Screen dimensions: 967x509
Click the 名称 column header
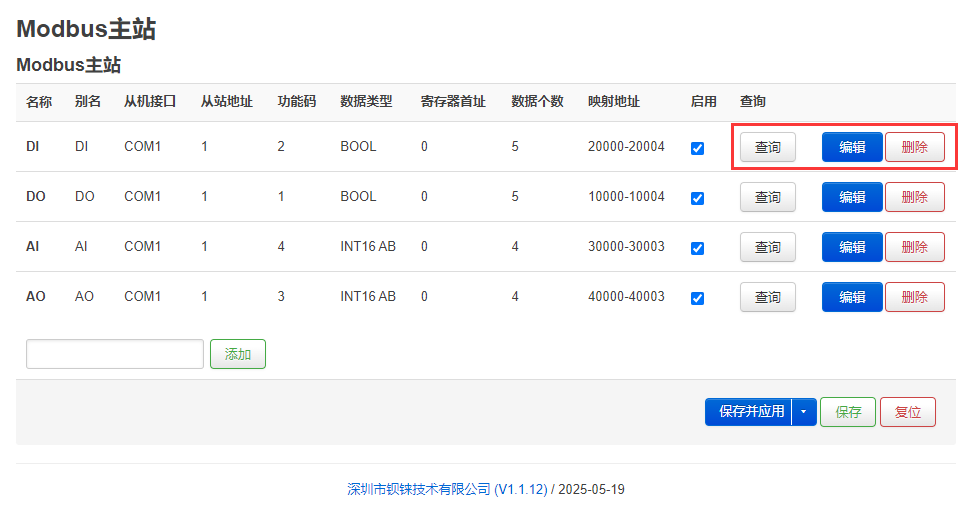39,101
